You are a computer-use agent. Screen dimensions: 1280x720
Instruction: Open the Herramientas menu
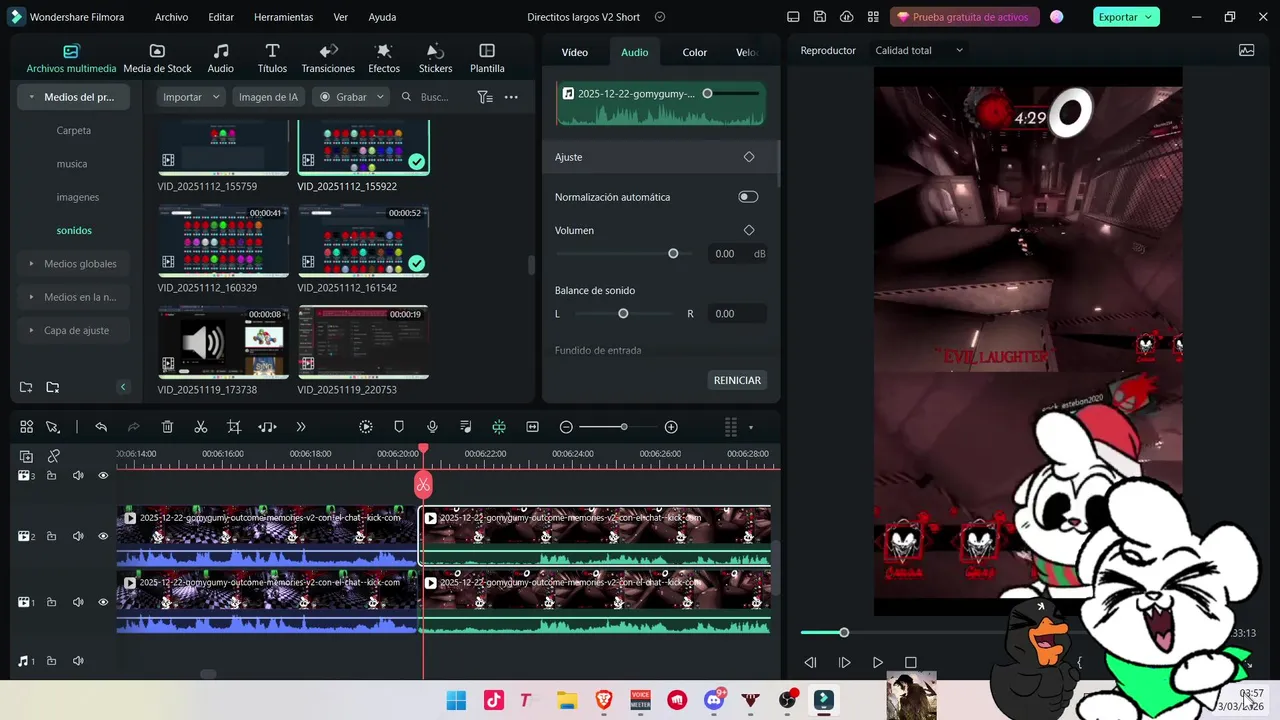click(283, 17)
